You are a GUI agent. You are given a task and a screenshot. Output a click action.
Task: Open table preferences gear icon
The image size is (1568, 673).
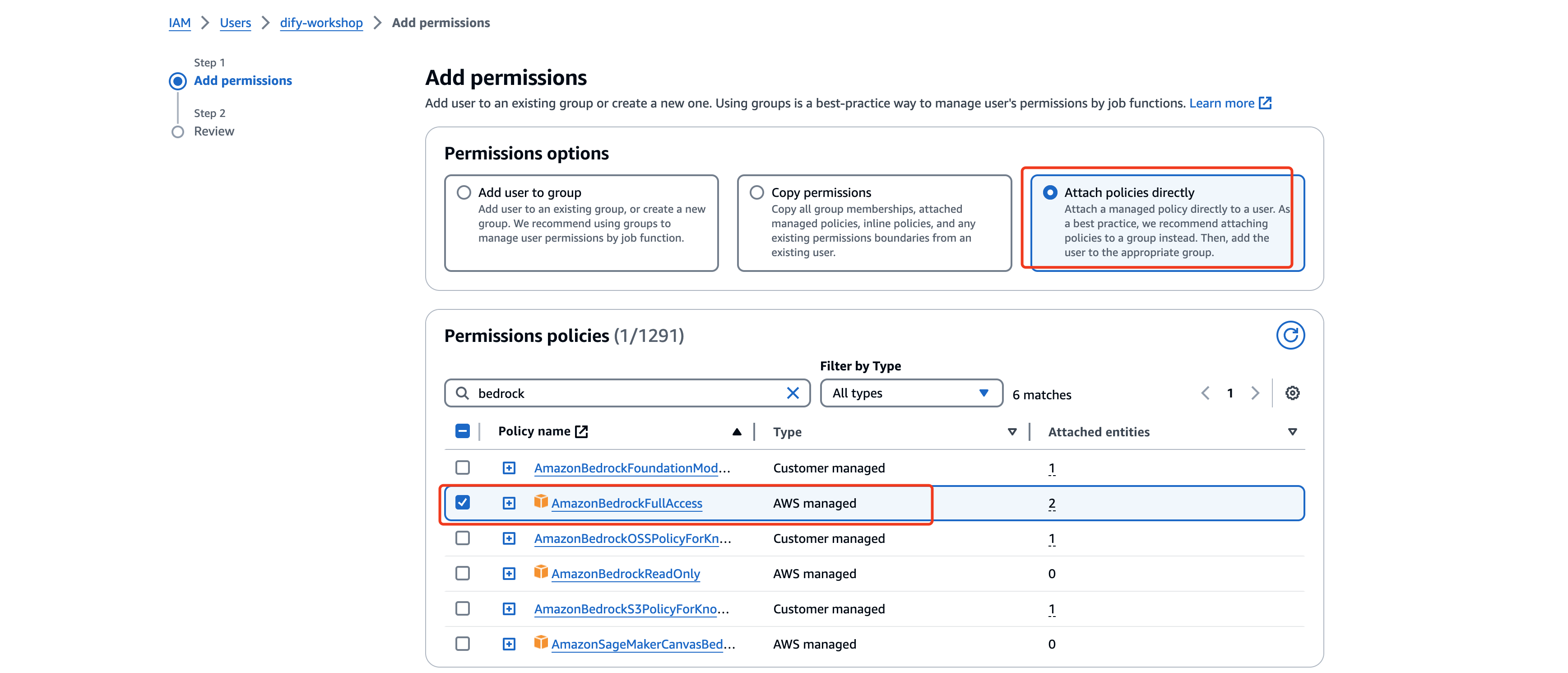pyautogui.click(x=1292, y=393)
